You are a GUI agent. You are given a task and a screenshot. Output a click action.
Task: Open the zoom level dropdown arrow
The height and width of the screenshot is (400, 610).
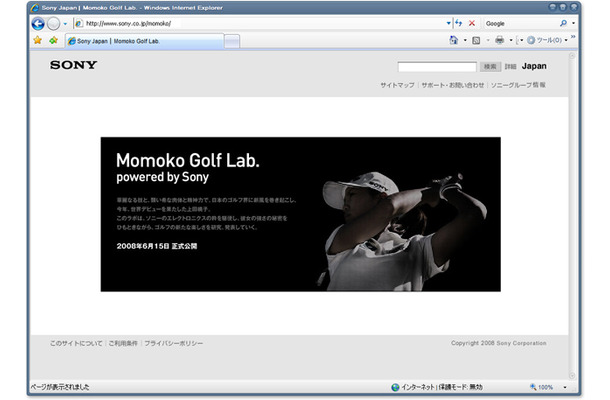[565, 387]
